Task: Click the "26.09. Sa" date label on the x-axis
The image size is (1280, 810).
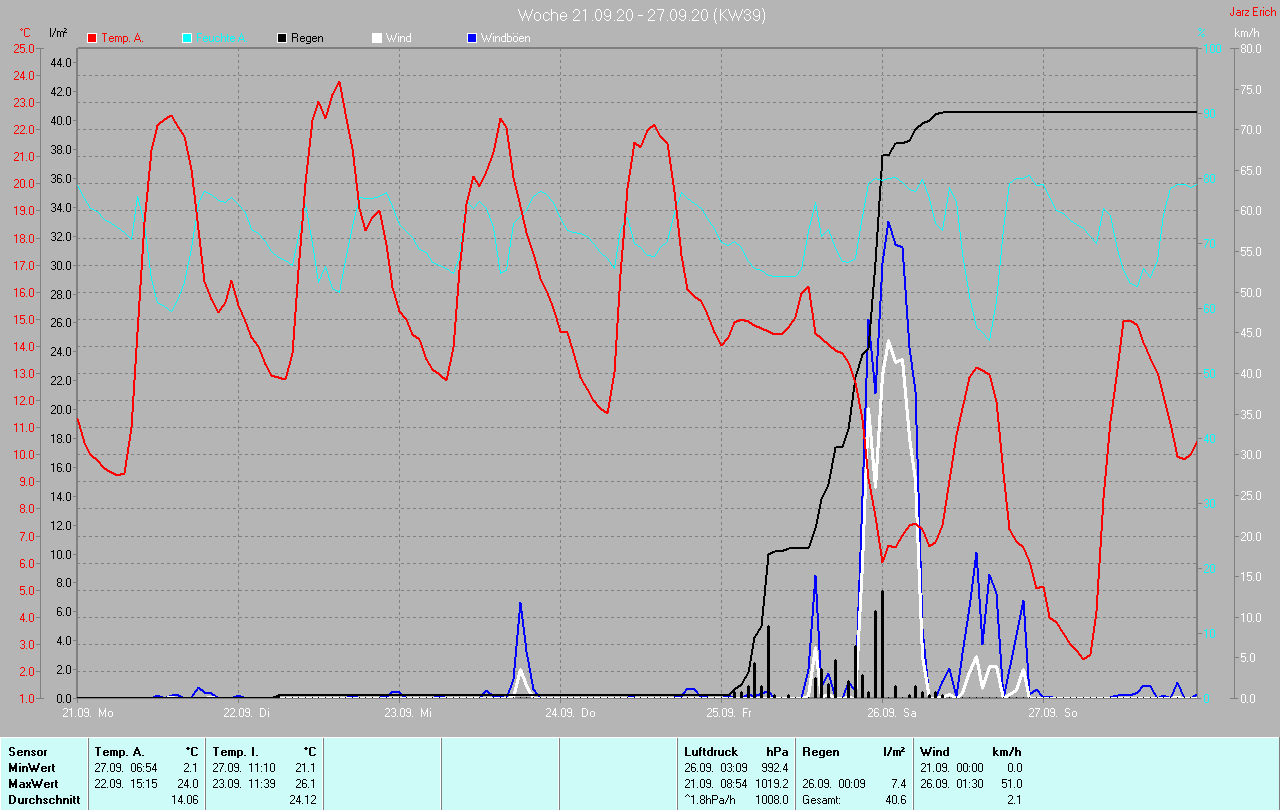Action: tap(892, 713)
